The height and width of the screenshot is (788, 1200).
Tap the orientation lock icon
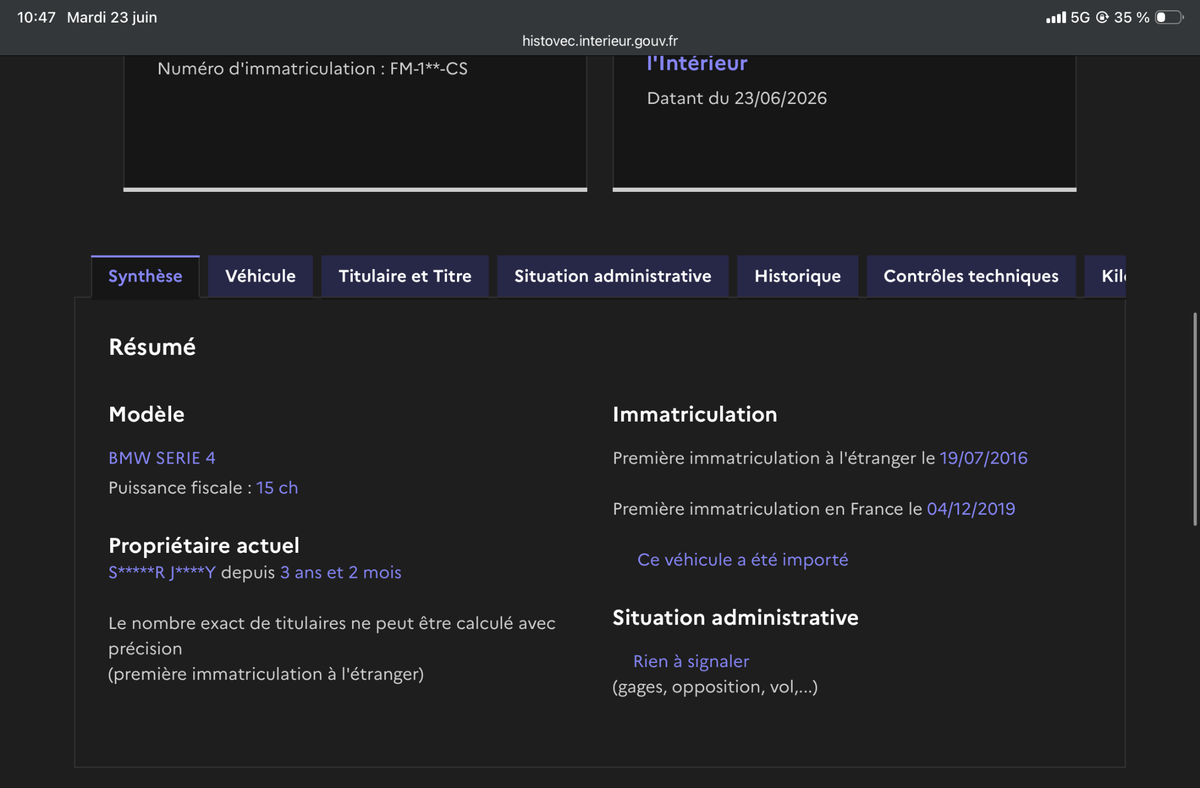point(1102,18)
